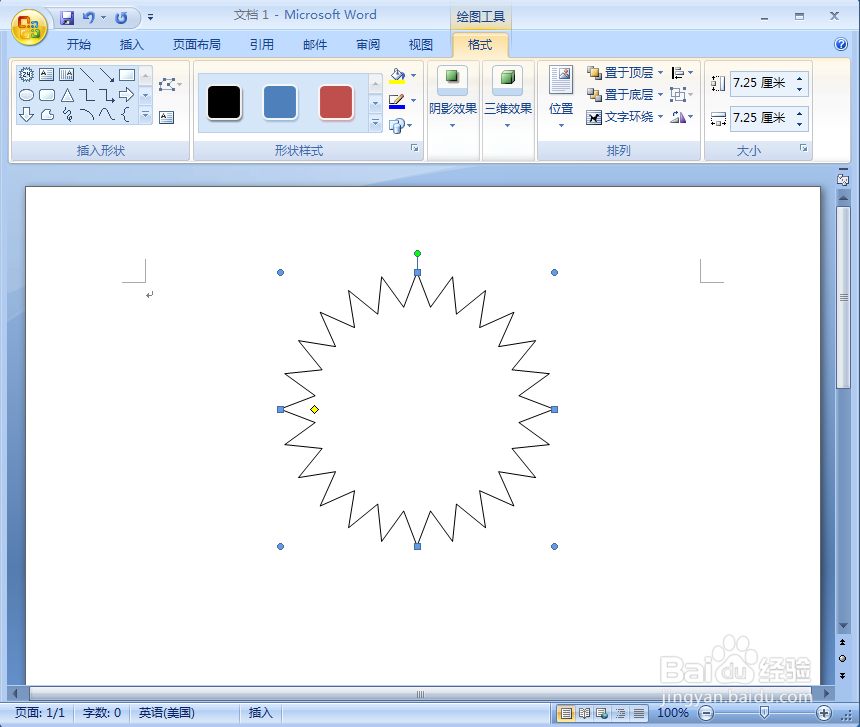The height and width of the screenshot is (727, 860).
Task: Switch to outline view
Action: tap(620, 713)
